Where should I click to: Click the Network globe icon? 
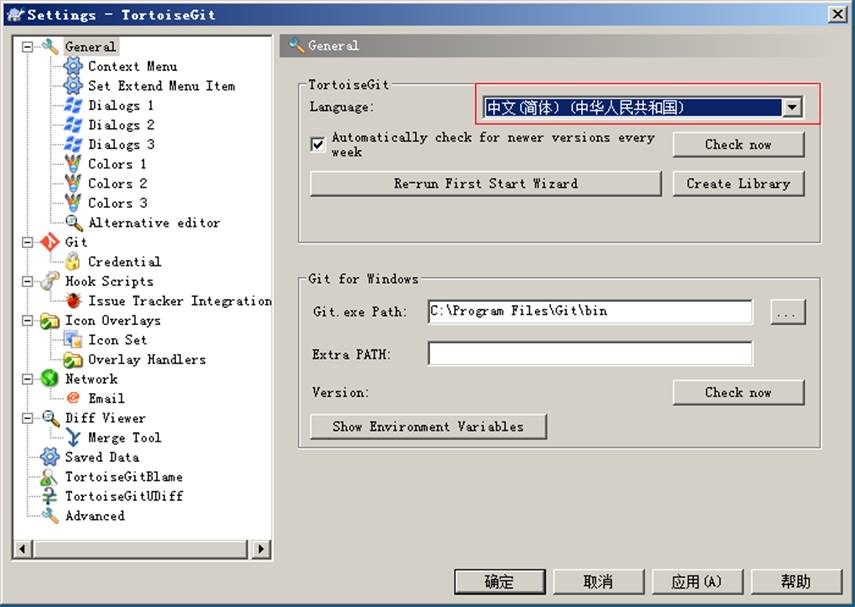50,378
